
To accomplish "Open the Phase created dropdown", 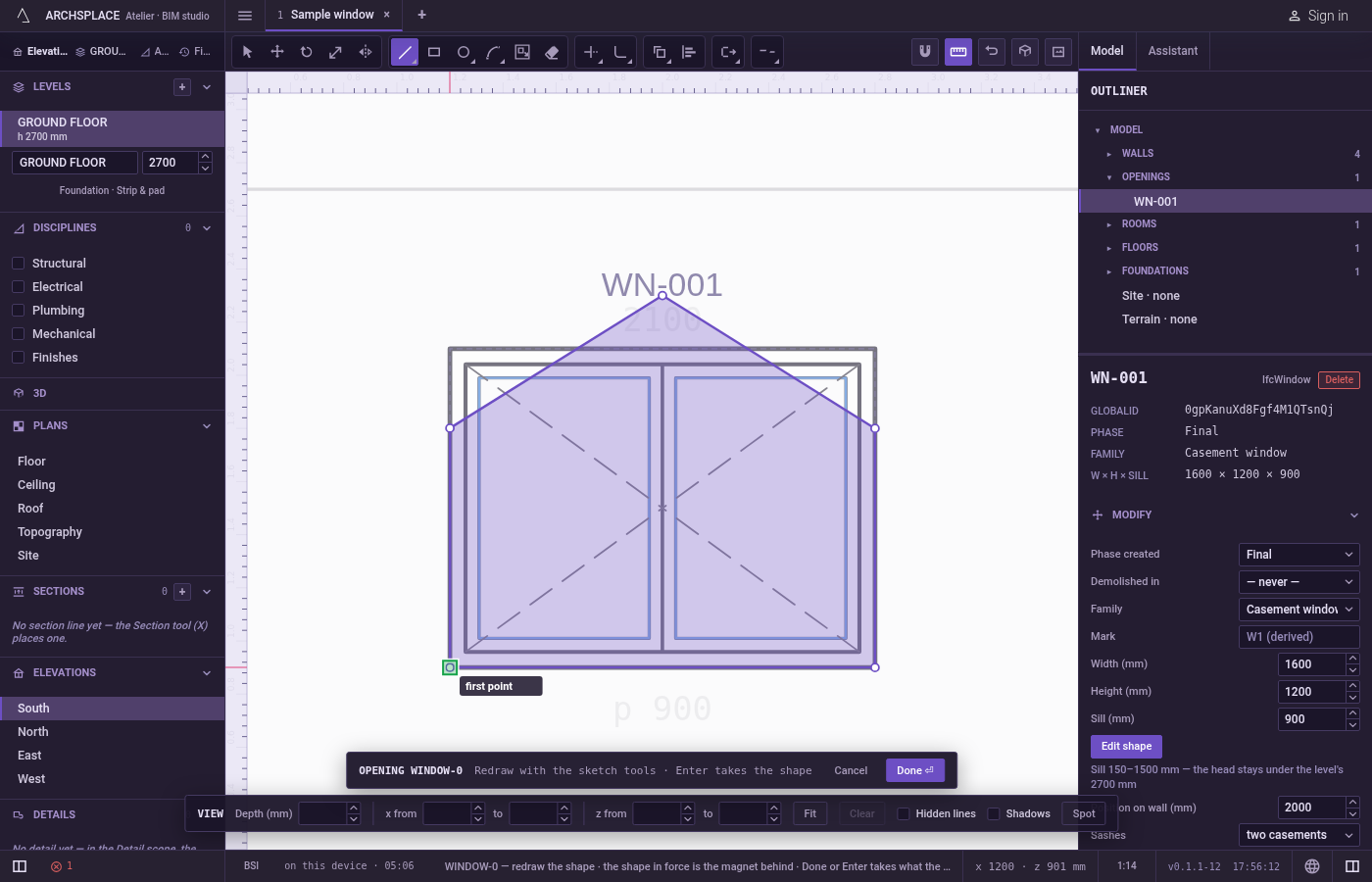I will pyautogui.click(x=1298, y=555).
